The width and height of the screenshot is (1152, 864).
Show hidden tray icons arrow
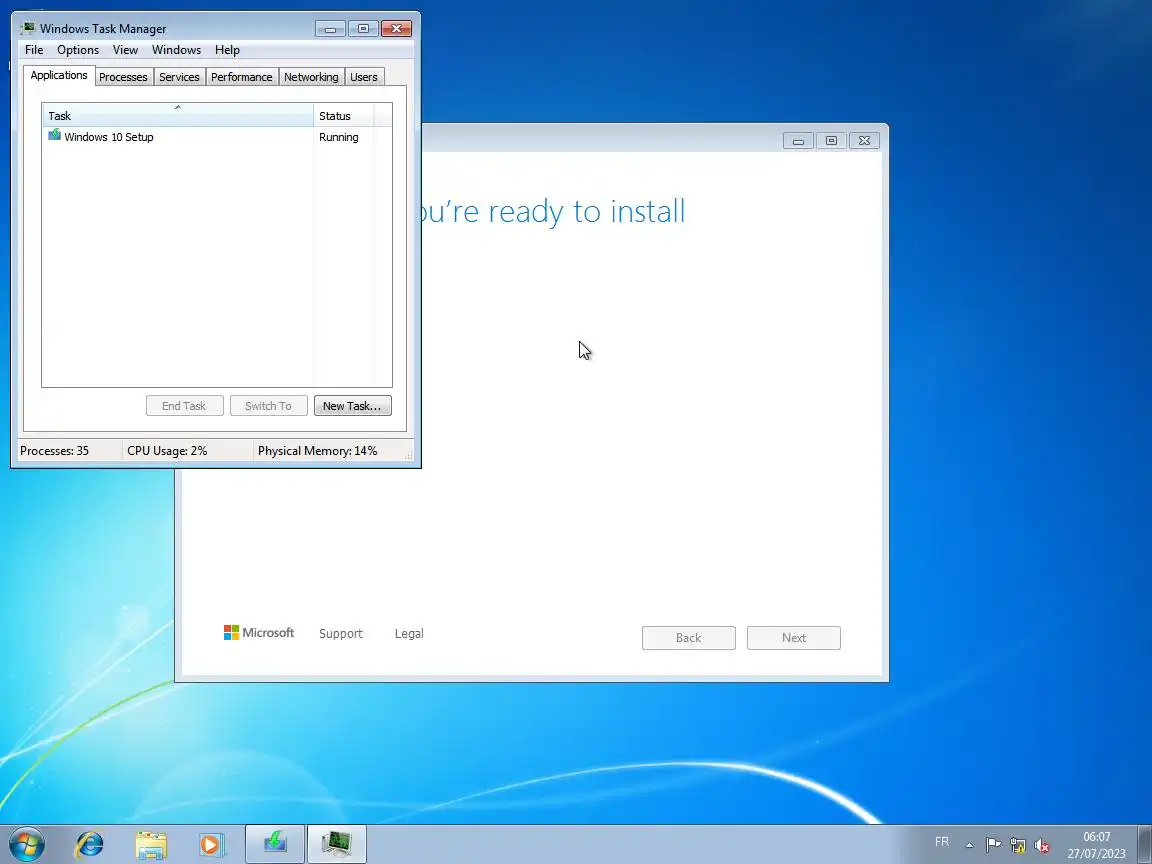pos(969,845)
